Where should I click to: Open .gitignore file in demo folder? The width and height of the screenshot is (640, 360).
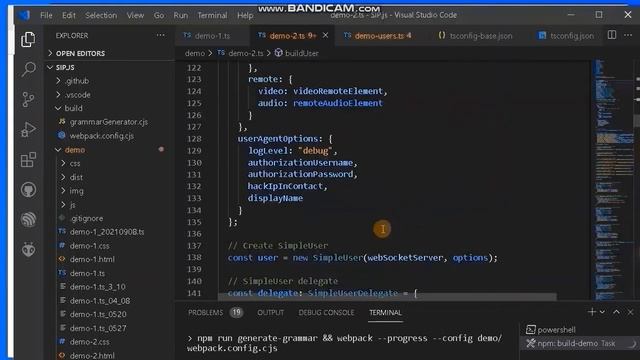87,218
